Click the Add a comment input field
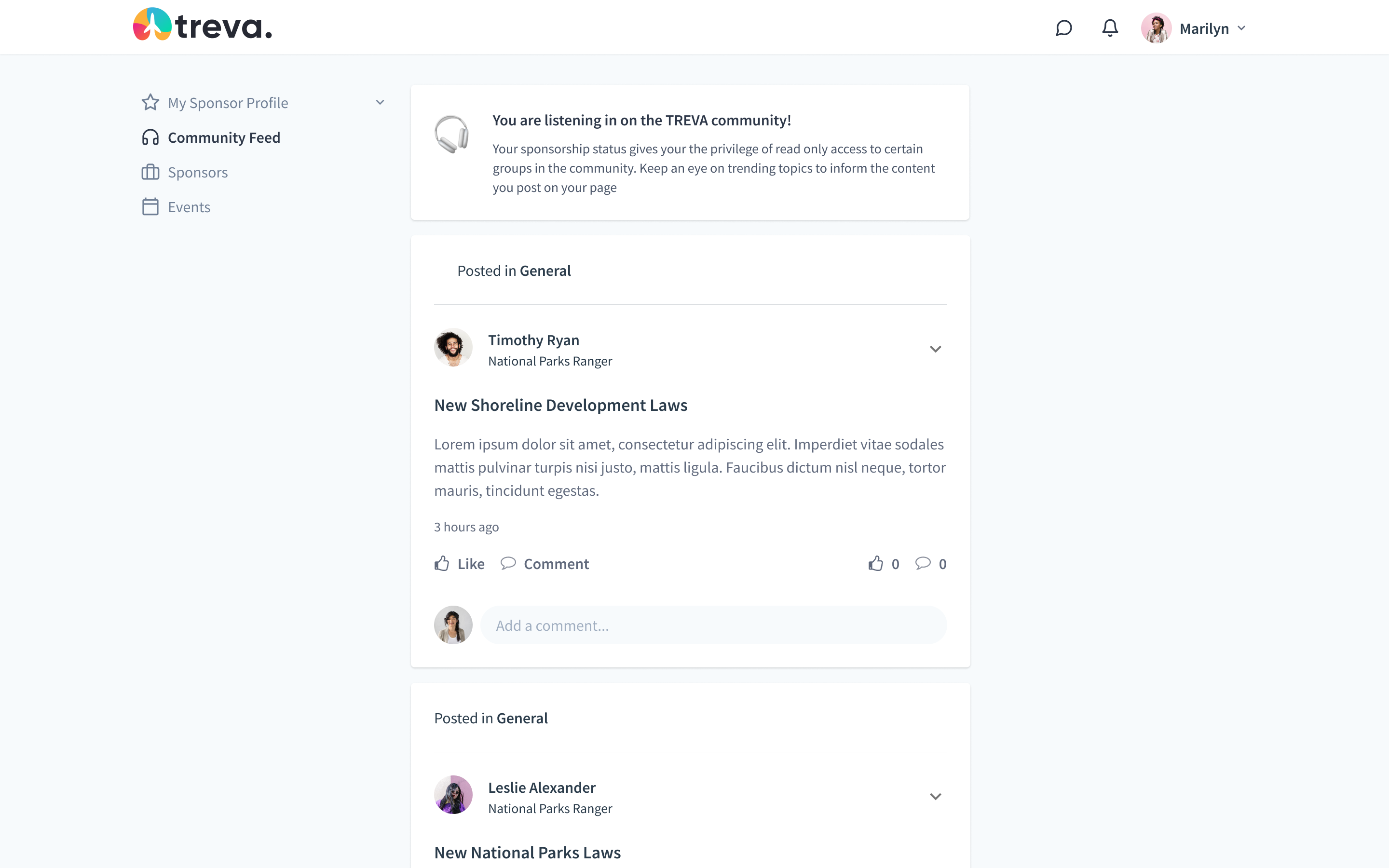Image resolution: width=1389 pixels, height=868 pixels. click(714, 625)
